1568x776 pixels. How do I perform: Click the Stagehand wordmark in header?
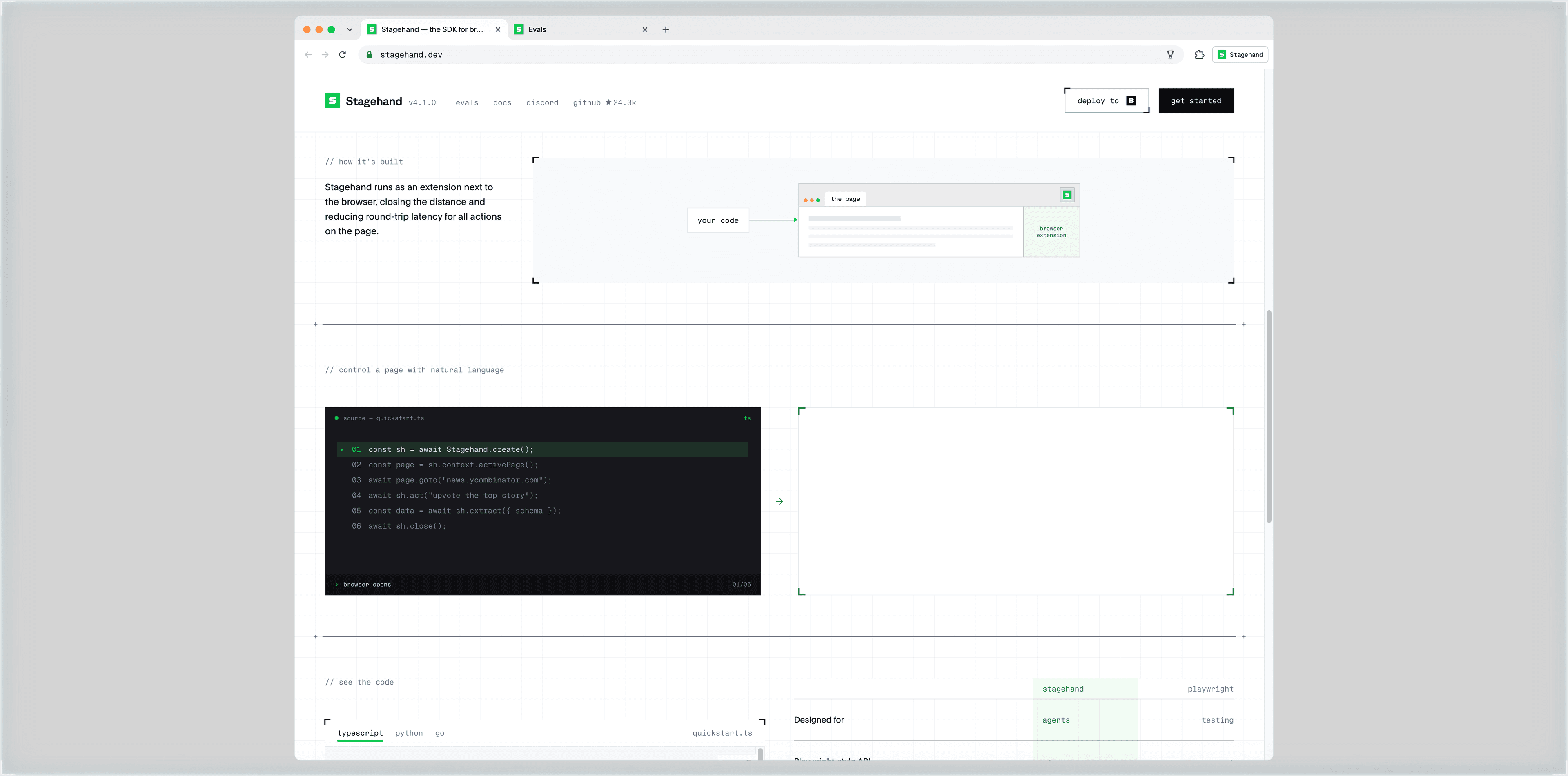[x=374, y=101]
